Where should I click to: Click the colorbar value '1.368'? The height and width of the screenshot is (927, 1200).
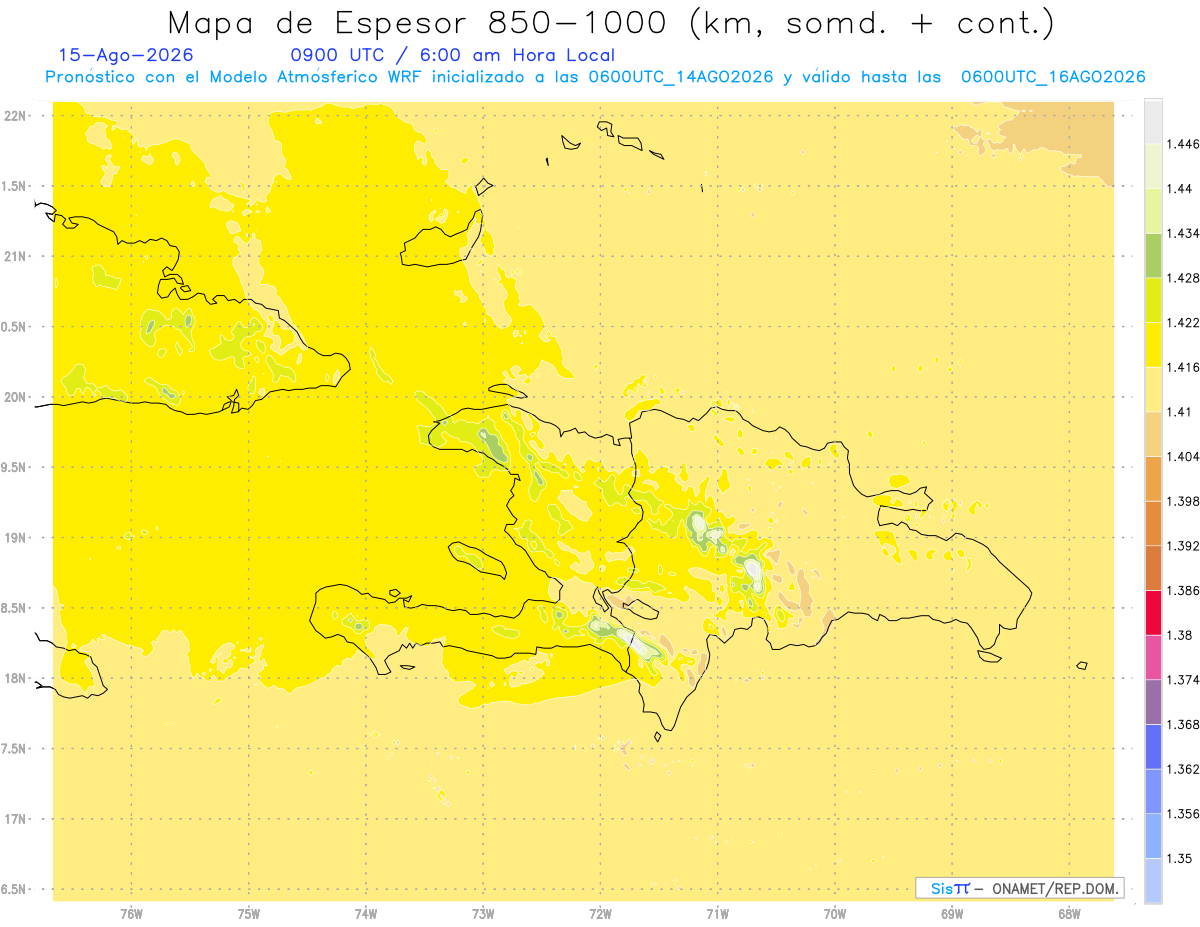tap(1184, 724)
